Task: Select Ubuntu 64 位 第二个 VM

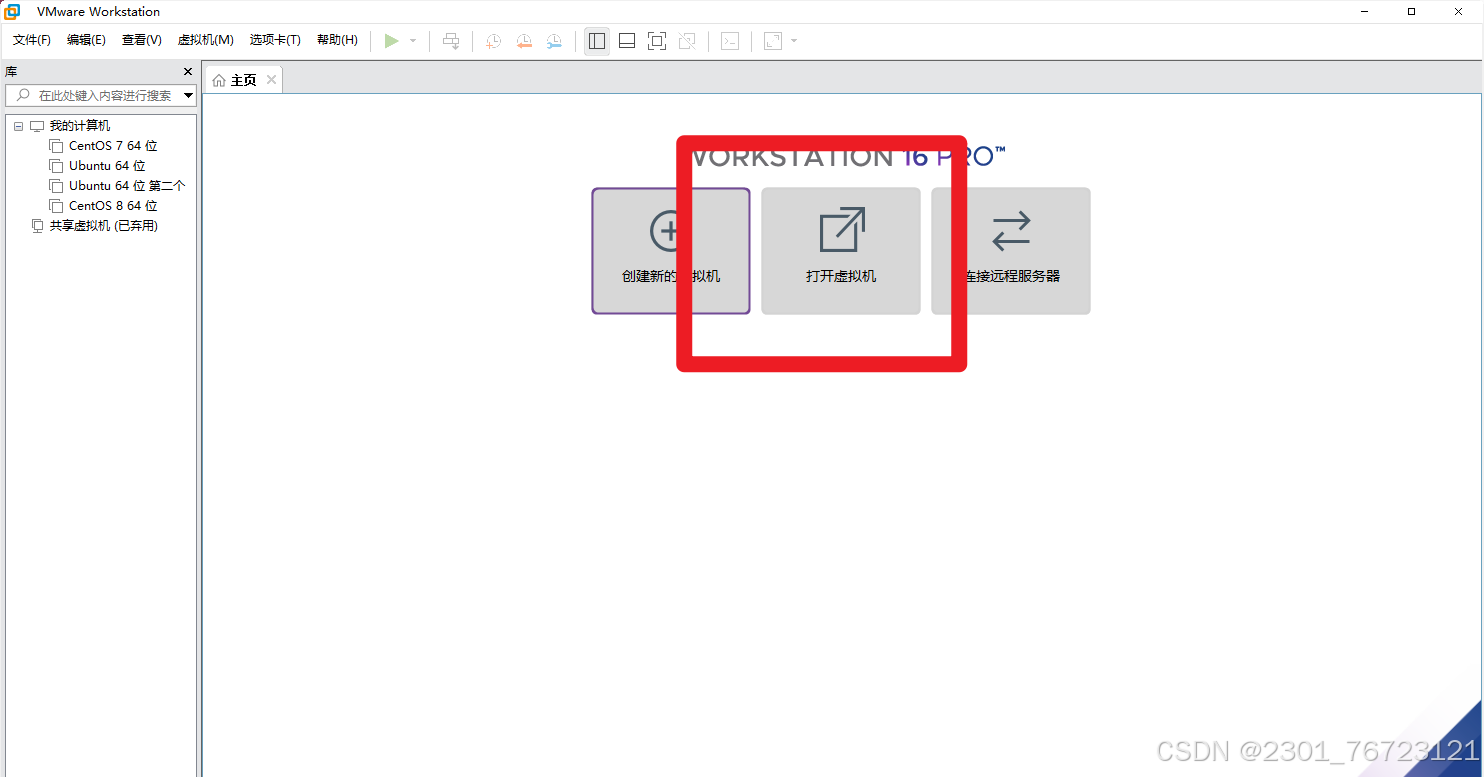Action: click(x=127, y=186)
